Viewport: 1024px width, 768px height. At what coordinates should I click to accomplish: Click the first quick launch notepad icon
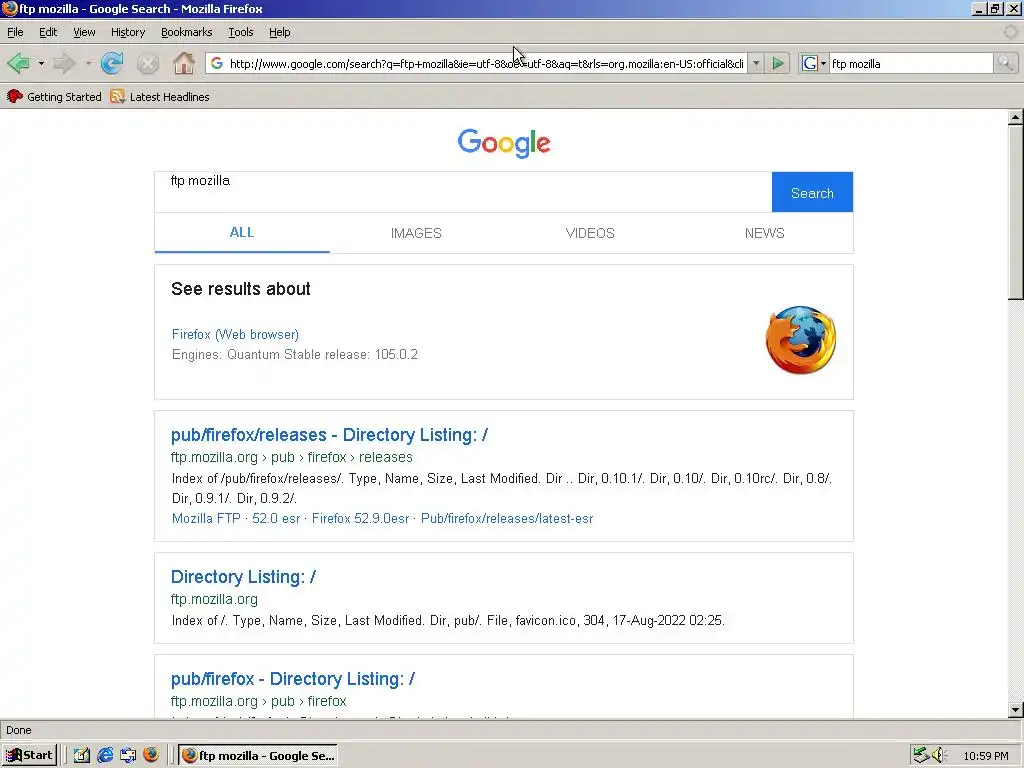point(82,756)
